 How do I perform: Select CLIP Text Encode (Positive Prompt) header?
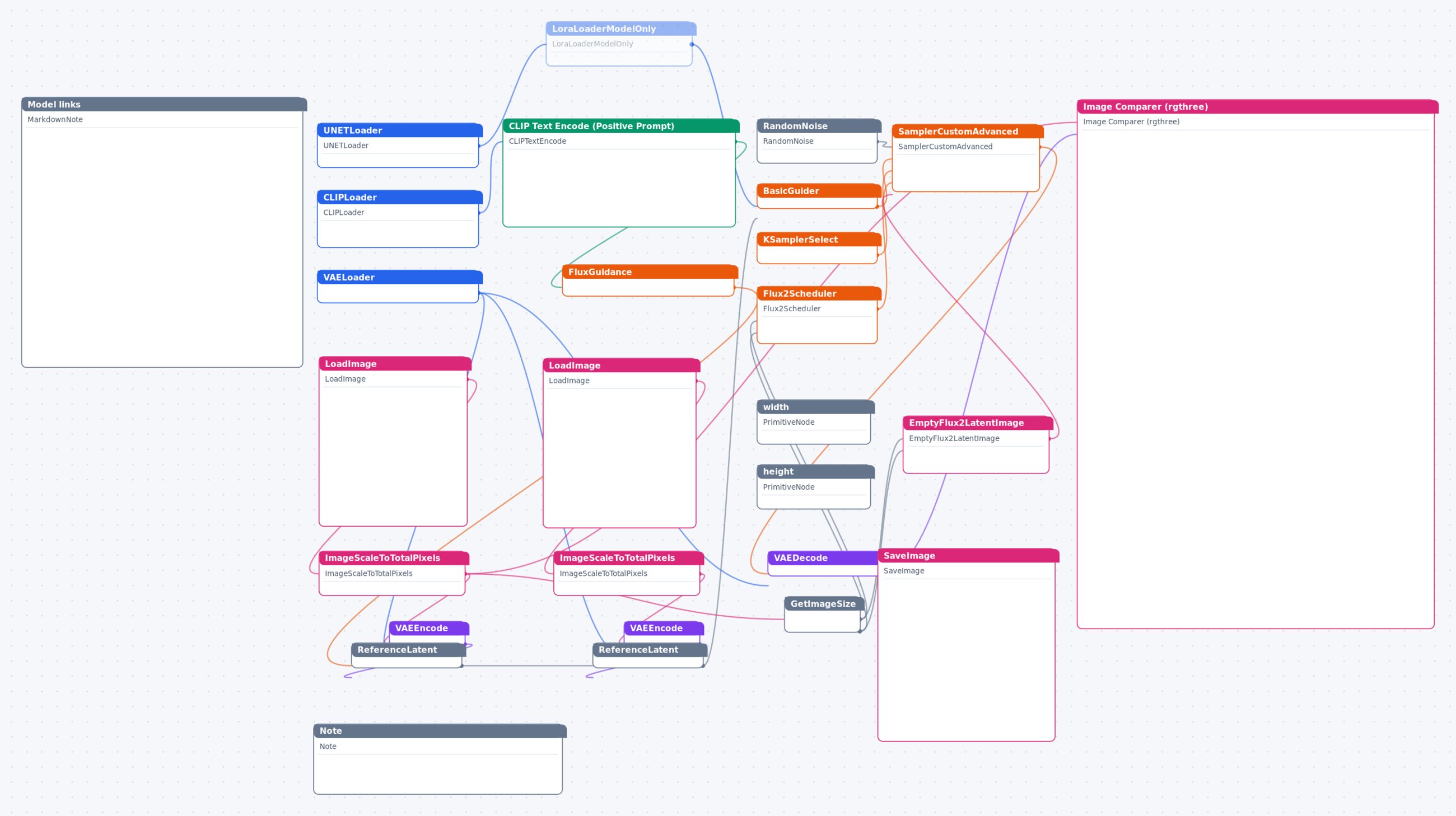[x=620, y=126]
